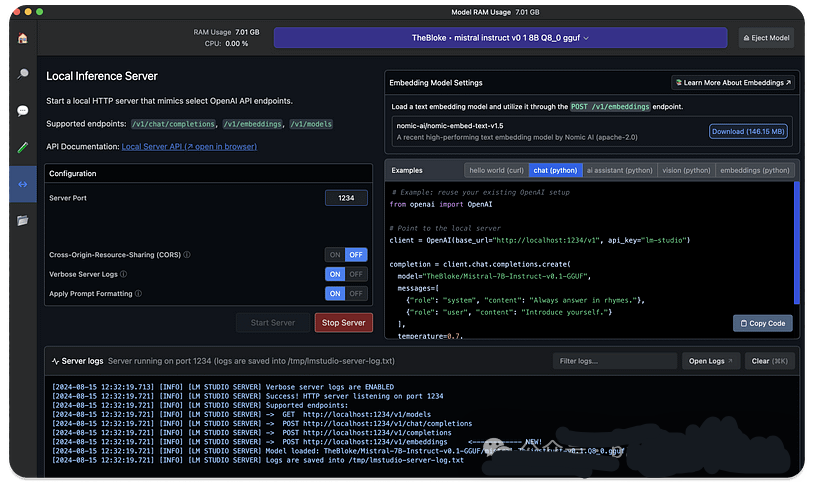Select the chat (python) example tab
This screenshot has width=814, height=483.
(555, 170)
